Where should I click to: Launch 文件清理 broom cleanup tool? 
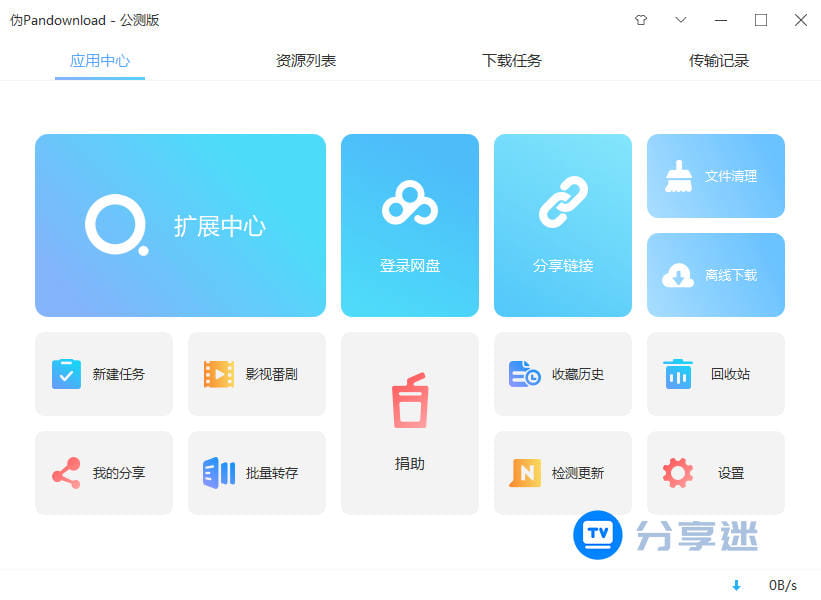coord(715,176)
